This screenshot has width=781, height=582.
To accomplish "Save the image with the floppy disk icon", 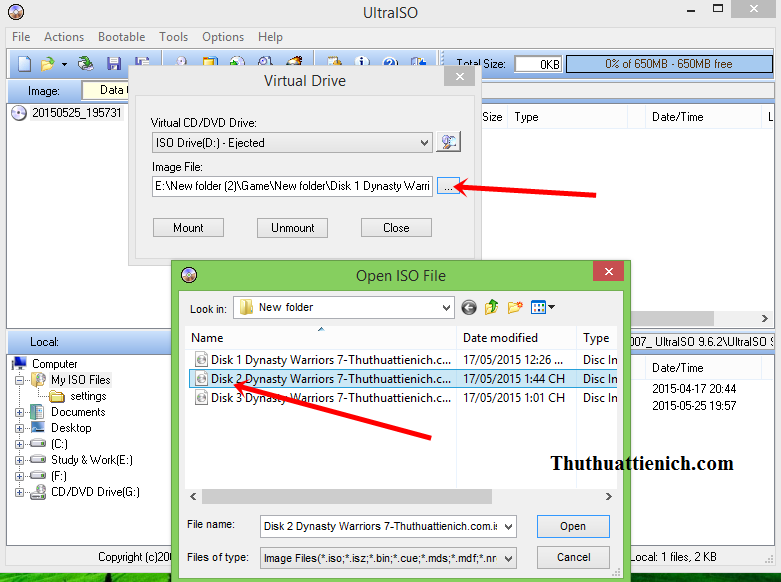I will 114,63.
